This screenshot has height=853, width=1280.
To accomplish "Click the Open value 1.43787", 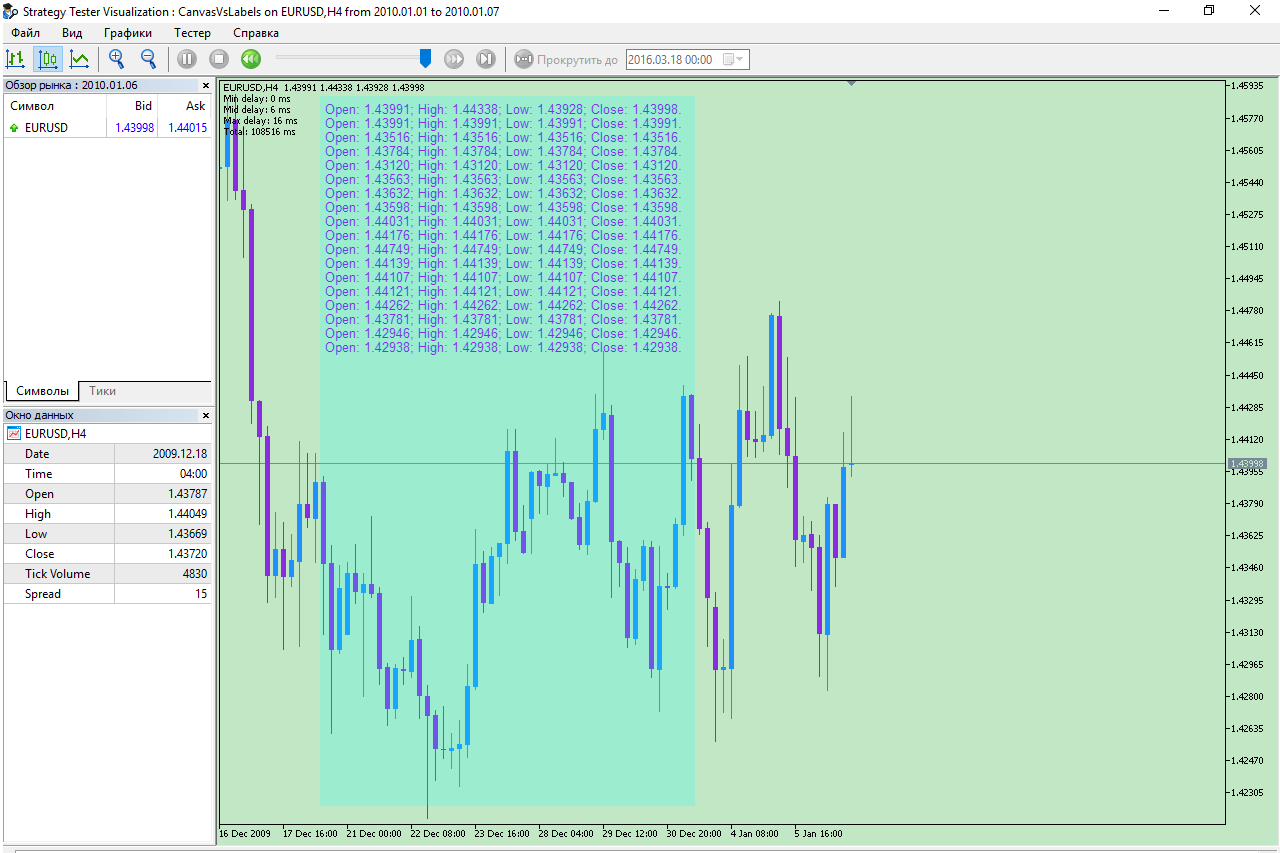I will [188, 493].
